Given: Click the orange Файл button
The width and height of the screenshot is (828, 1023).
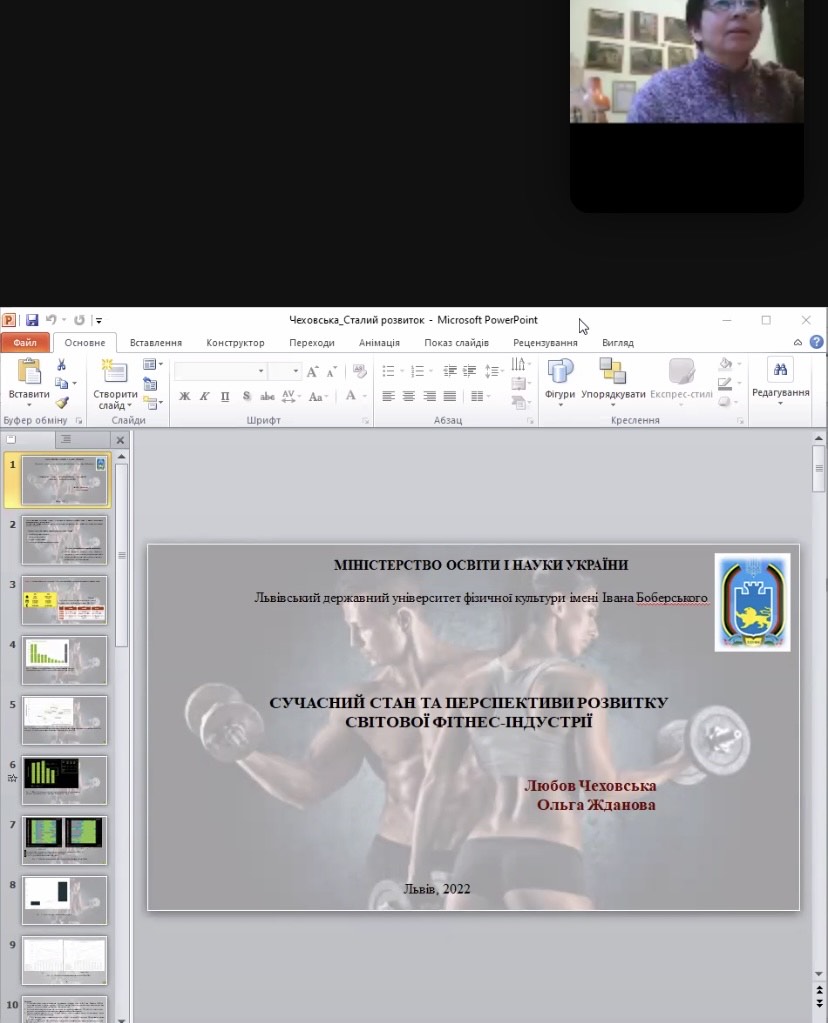Looking at the screenshot, I should 24,342.
